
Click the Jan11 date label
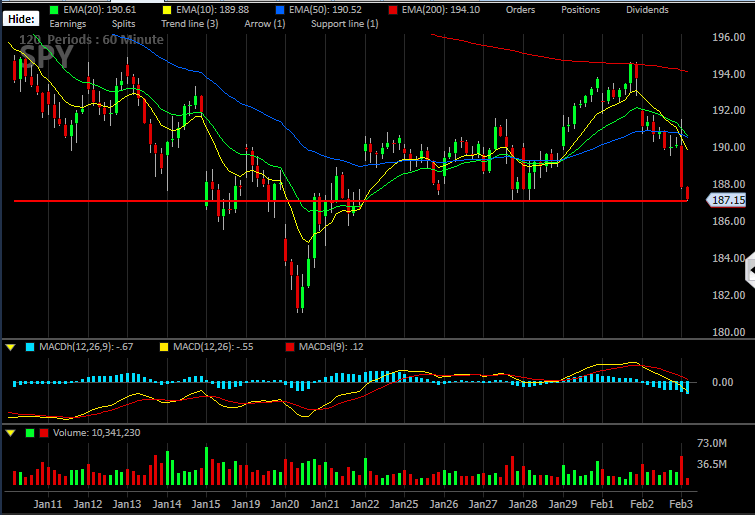point(48,504)
